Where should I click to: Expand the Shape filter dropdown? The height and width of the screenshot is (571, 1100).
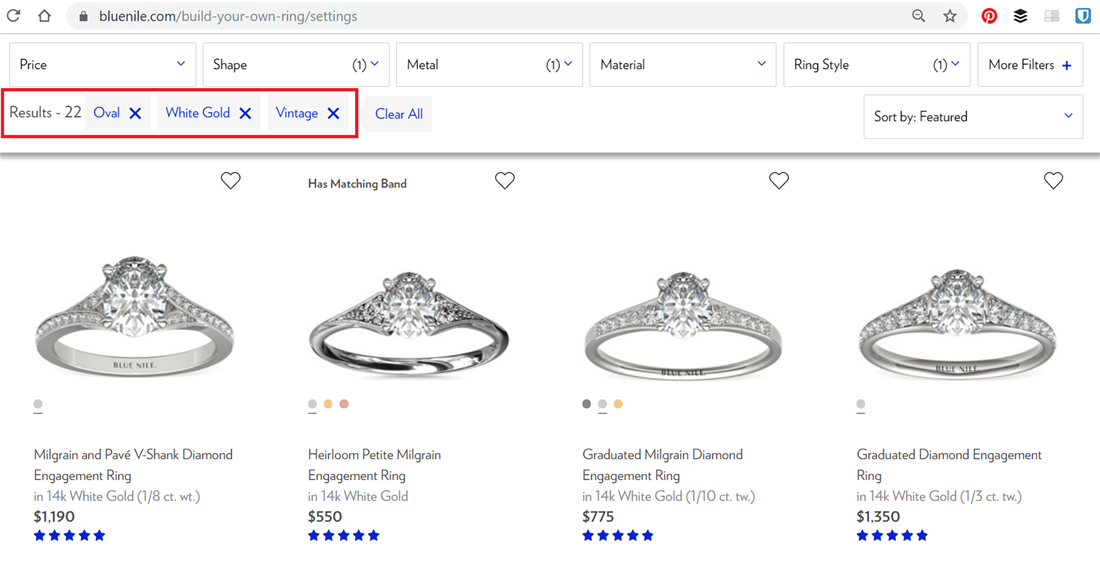coord(296,65)
